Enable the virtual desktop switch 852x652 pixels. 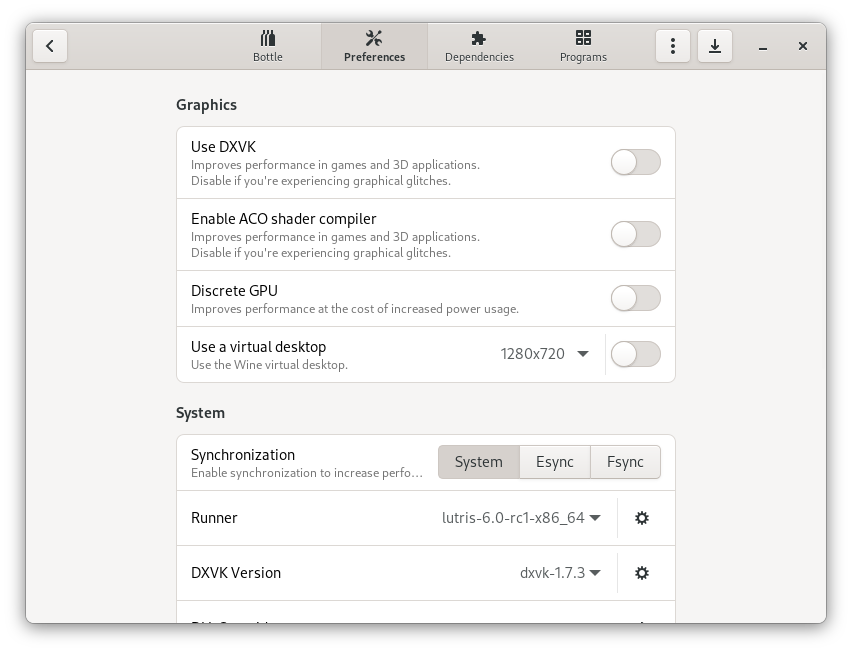pos(635,354)
